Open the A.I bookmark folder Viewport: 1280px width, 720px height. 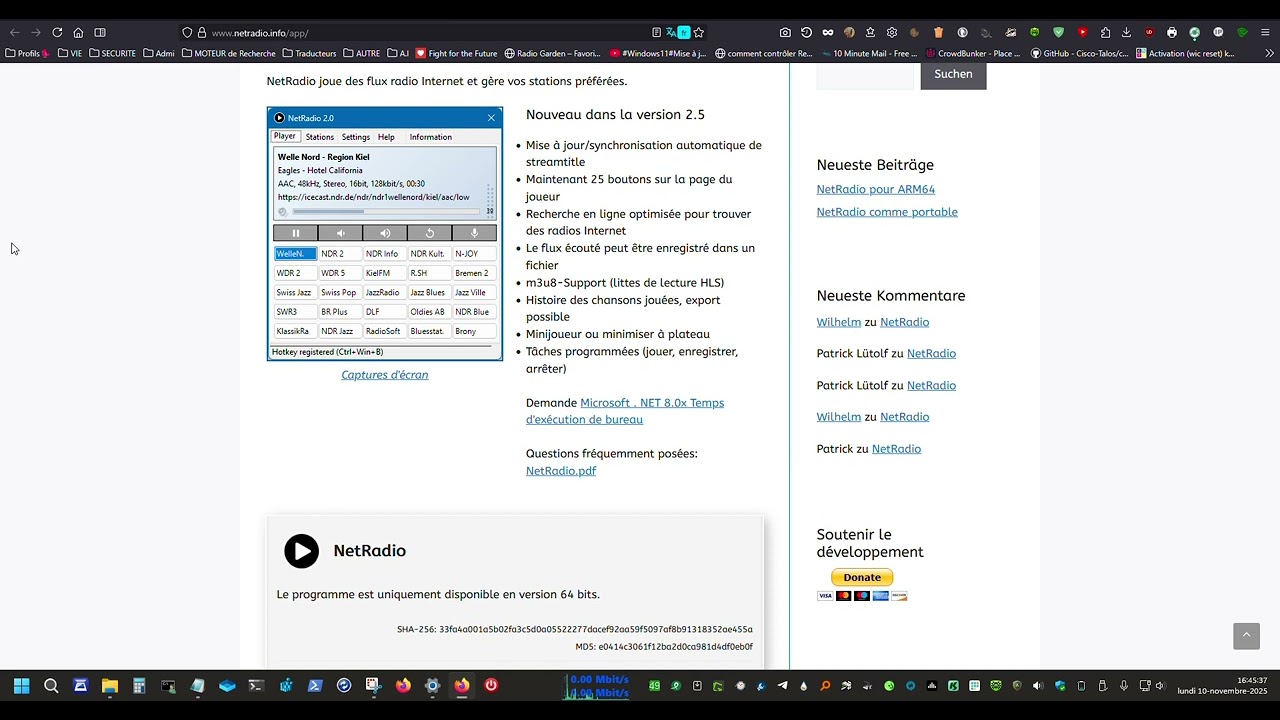pyautogui.click(x=397, y=53)
